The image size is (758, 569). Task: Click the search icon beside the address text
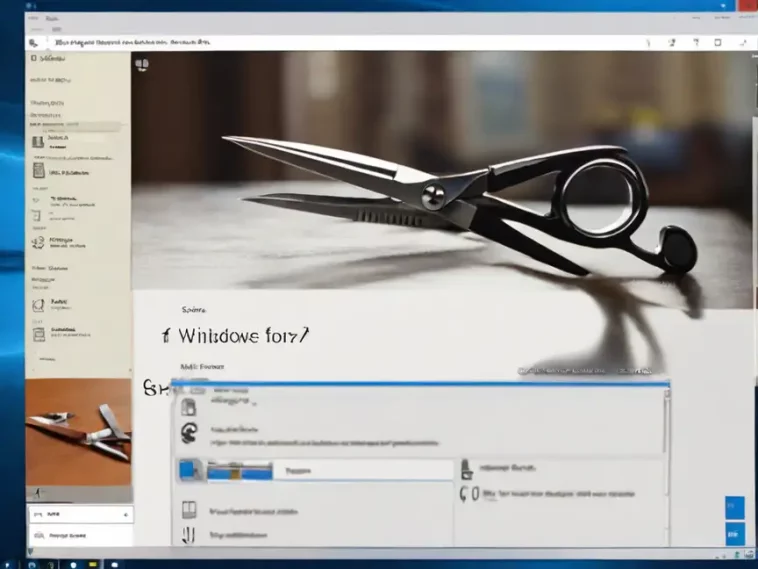(x=33, y=43)
